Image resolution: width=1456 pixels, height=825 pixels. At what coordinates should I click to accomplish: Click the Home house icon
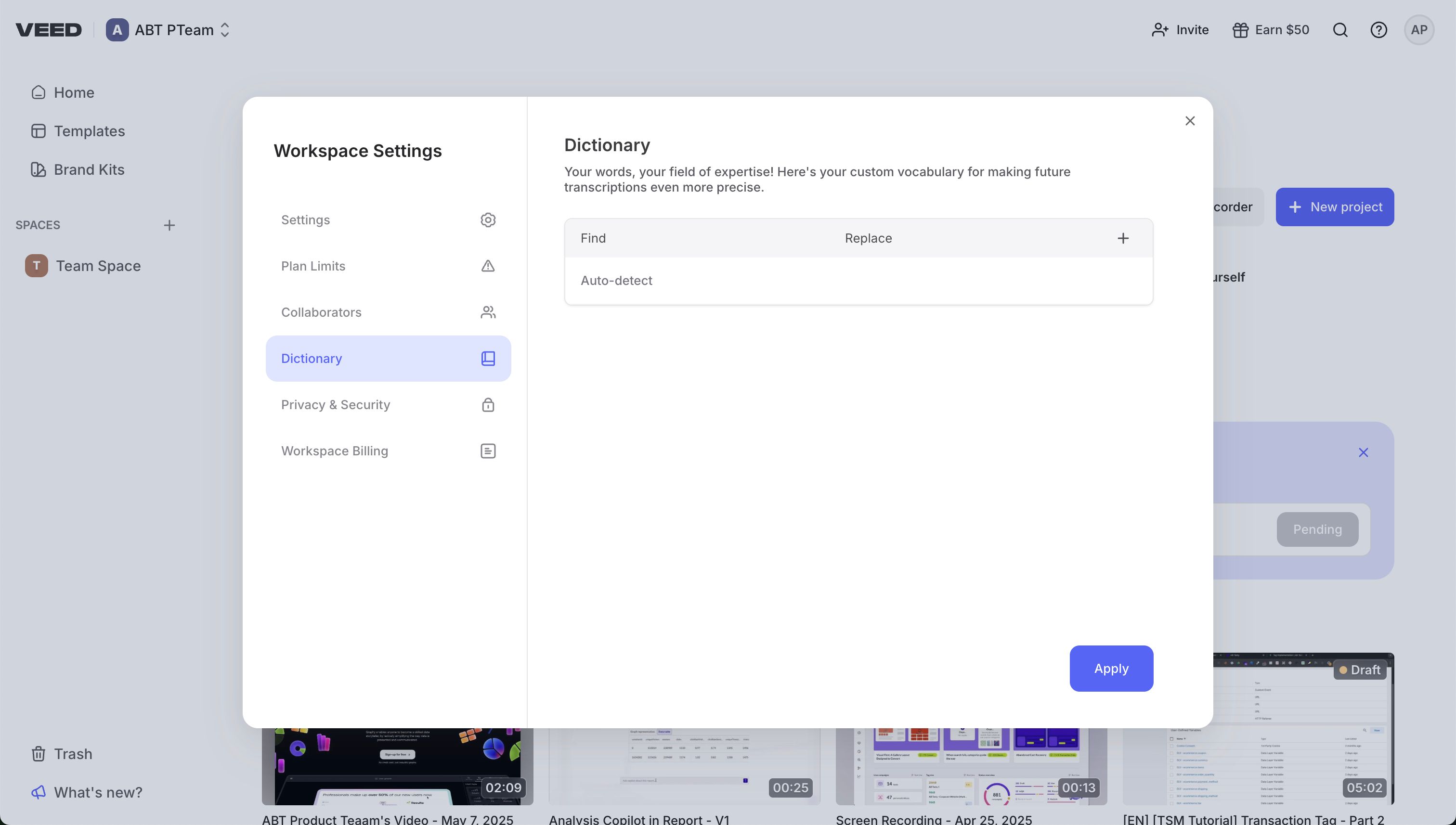pos(39,92)
